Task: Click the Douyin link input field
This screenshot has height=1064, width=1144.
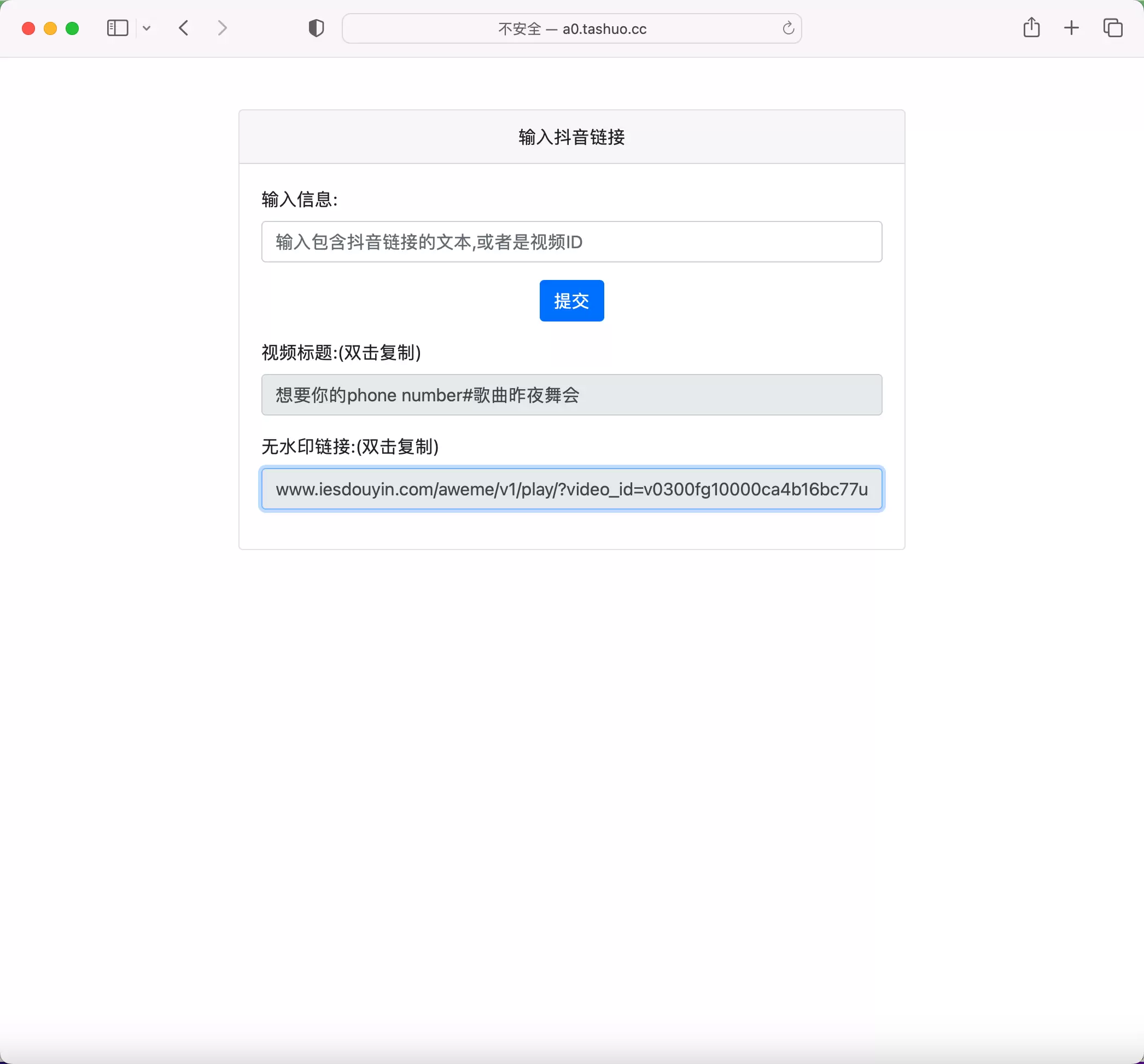Action: 571,242
